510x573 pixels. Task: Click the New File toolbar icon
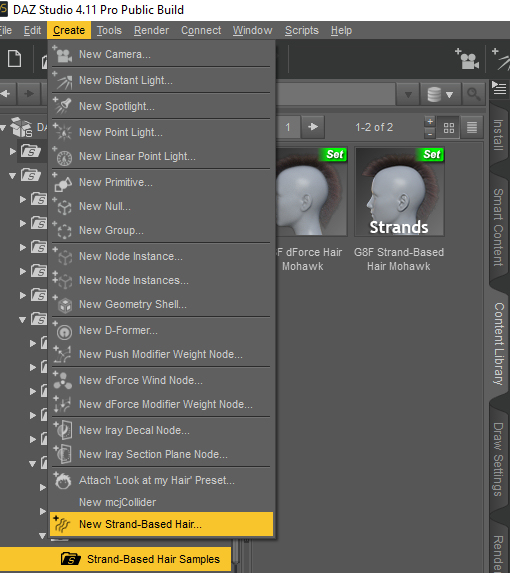15,59
